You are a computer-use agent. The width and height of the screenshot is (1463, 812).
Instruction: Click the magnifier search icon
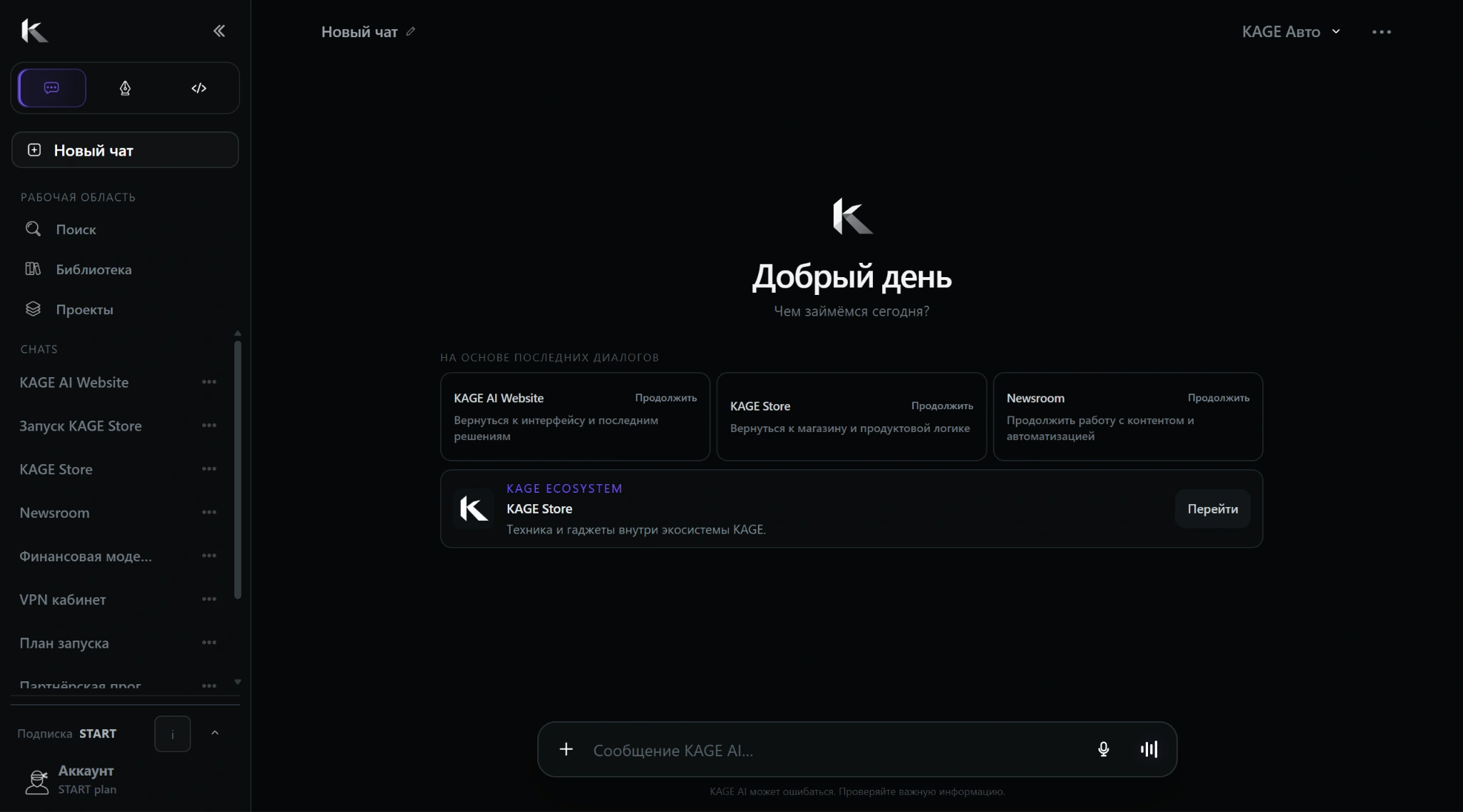click(x=33, y=229)
